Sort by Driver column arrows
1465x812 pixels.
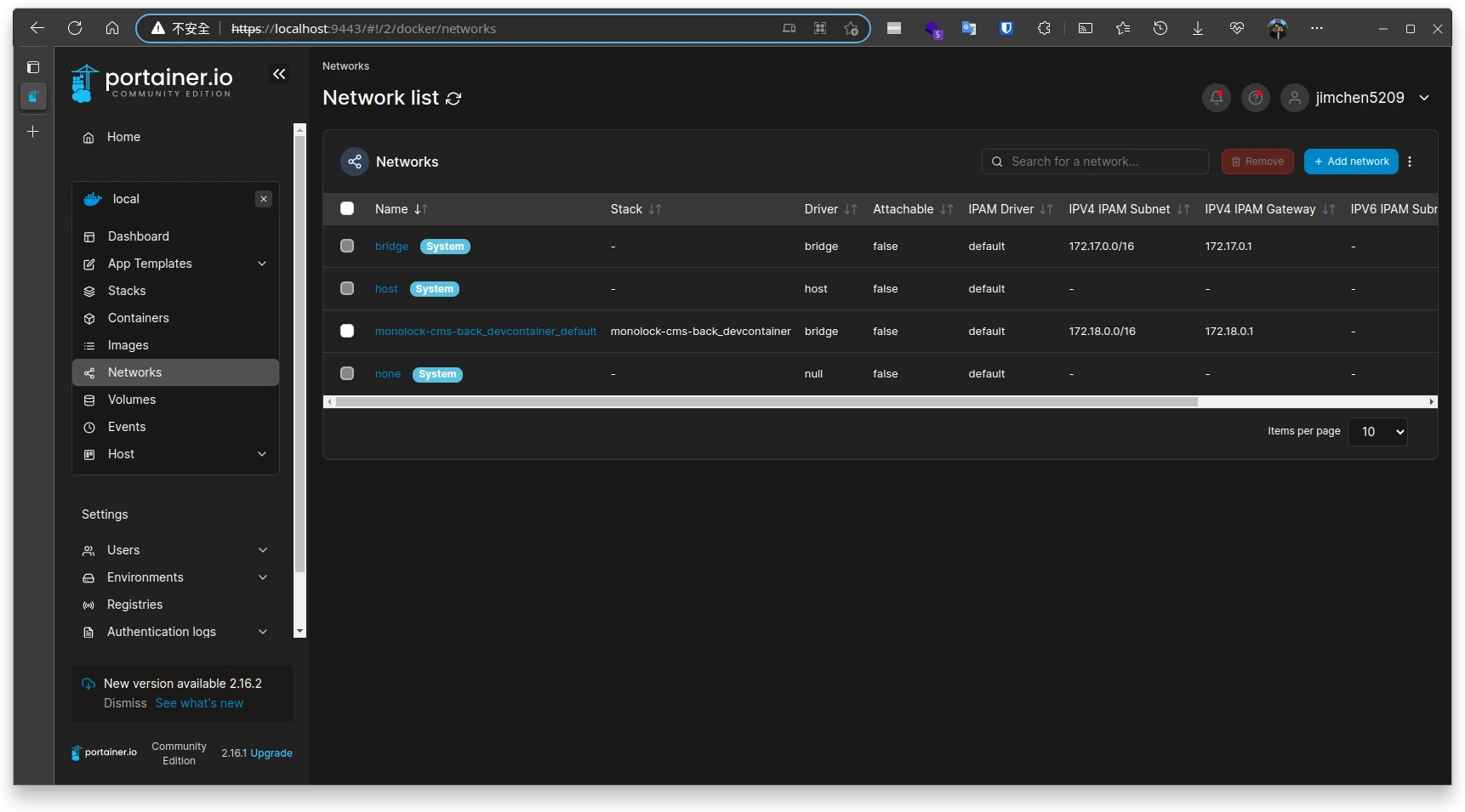click(x=850, y=209)
